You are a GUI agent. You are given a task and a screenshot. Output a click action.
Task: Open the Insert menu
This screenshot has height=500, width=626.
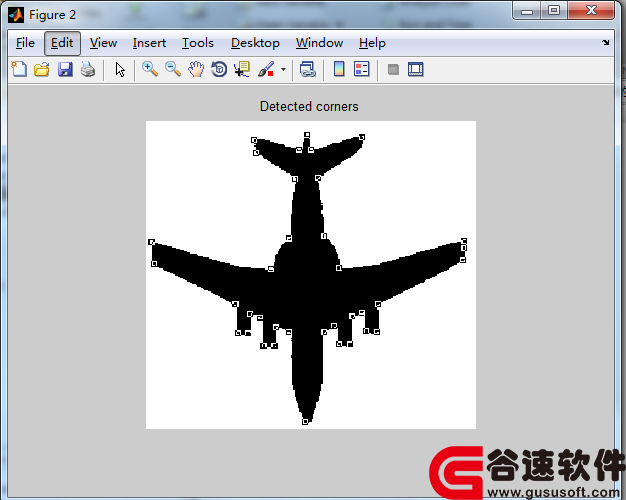tap(149, 43)
